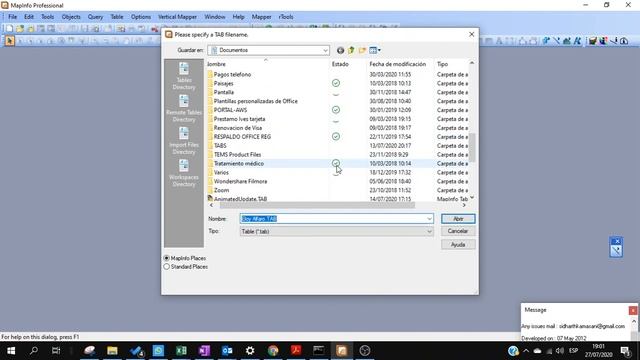Sort by Fecha de modificación column
640x360 pixels.
point(398,64)
